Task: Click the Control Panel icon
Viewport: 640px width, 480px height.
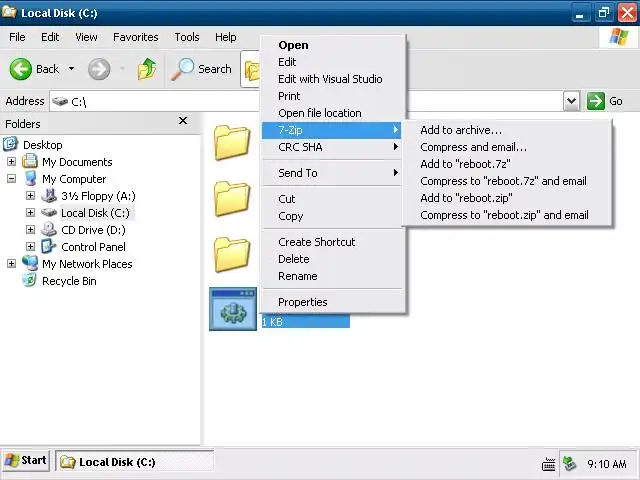Action: (49, 246)
